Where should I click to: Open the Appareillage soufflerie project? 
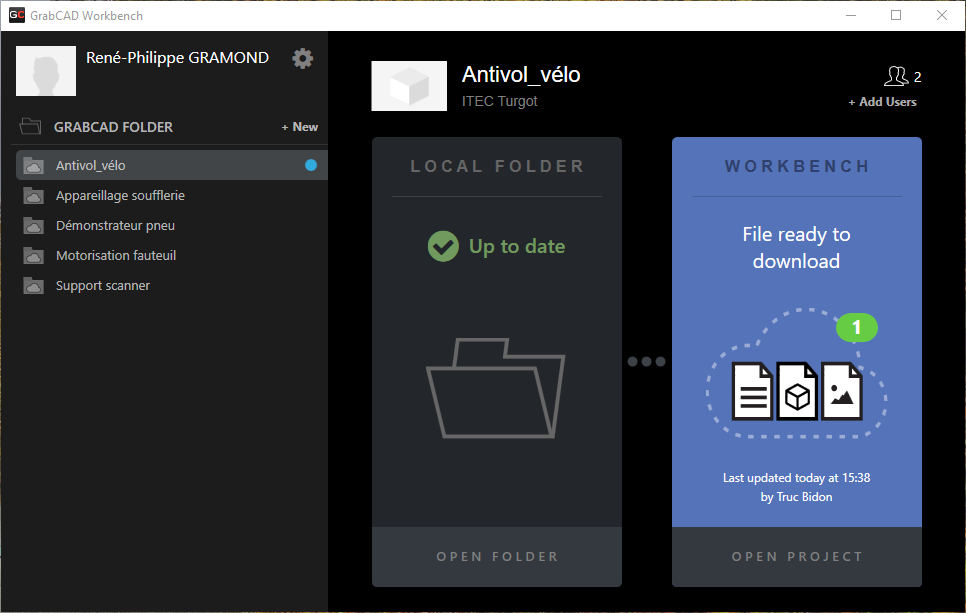172,195
